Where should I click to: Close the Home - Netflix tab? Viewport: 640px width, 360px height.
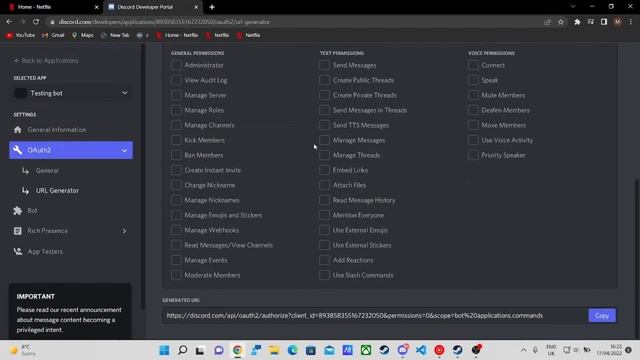click(97, 7)
